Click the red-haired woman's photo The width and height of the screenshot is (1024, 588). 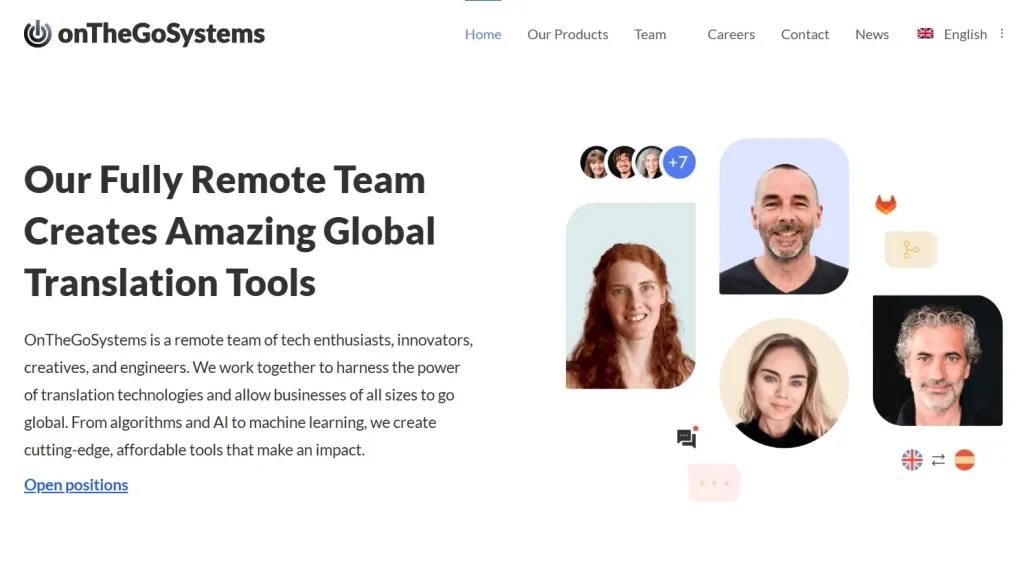pyautogui.click(x=630, y=295)
